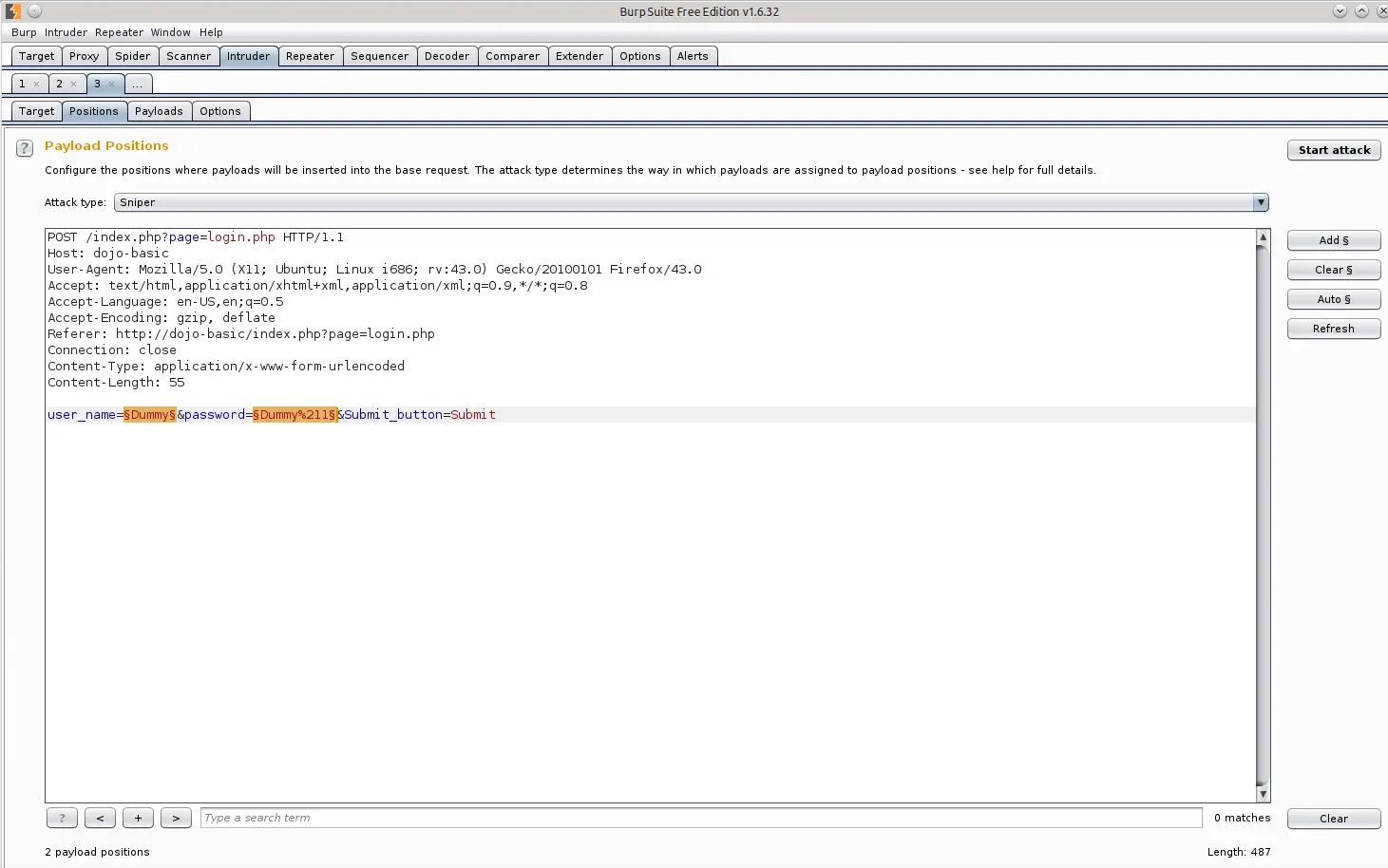The image size is (1388, 868).
Task: Switch to the Decoder tab
Action: point(447,56)
